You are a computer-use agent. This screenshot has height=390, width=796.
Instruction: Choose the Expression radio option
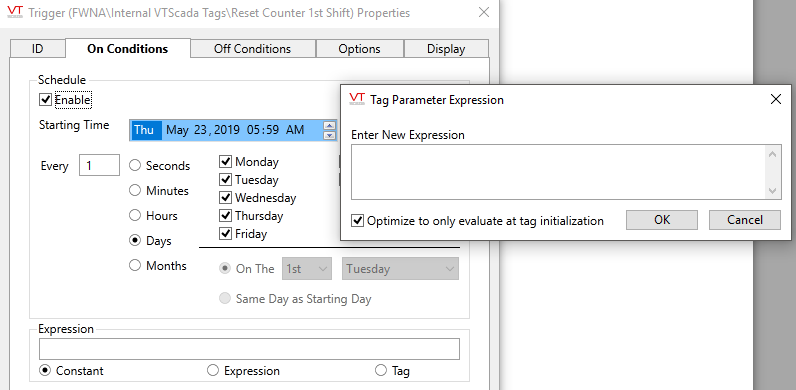pos(213,371)
